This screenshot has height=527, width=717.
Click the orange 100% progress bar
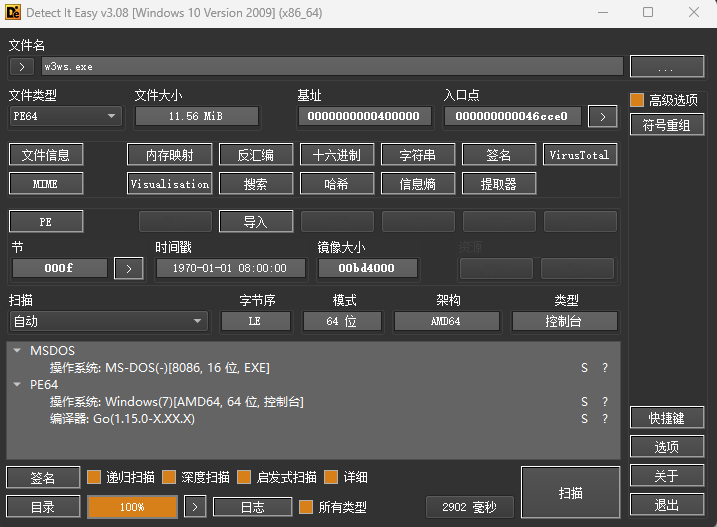tap(132, 507)
